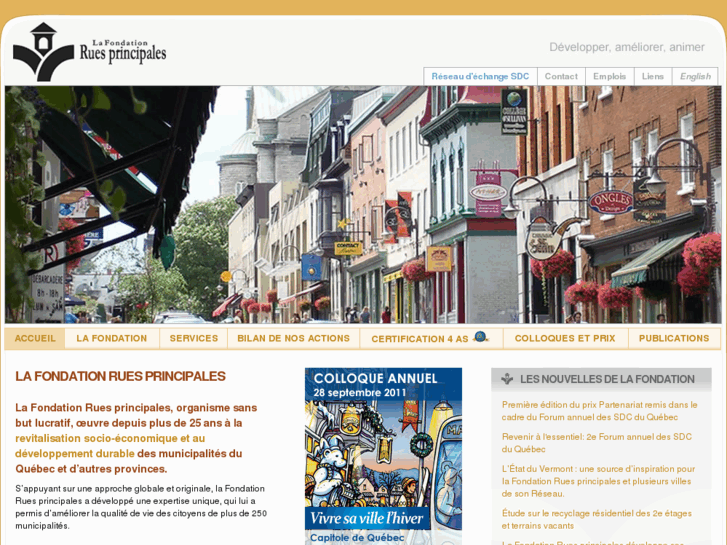Open the Publications menu item
Viewport: 727px width, 545px height.
pyautogui.click(x=674, y=339)
